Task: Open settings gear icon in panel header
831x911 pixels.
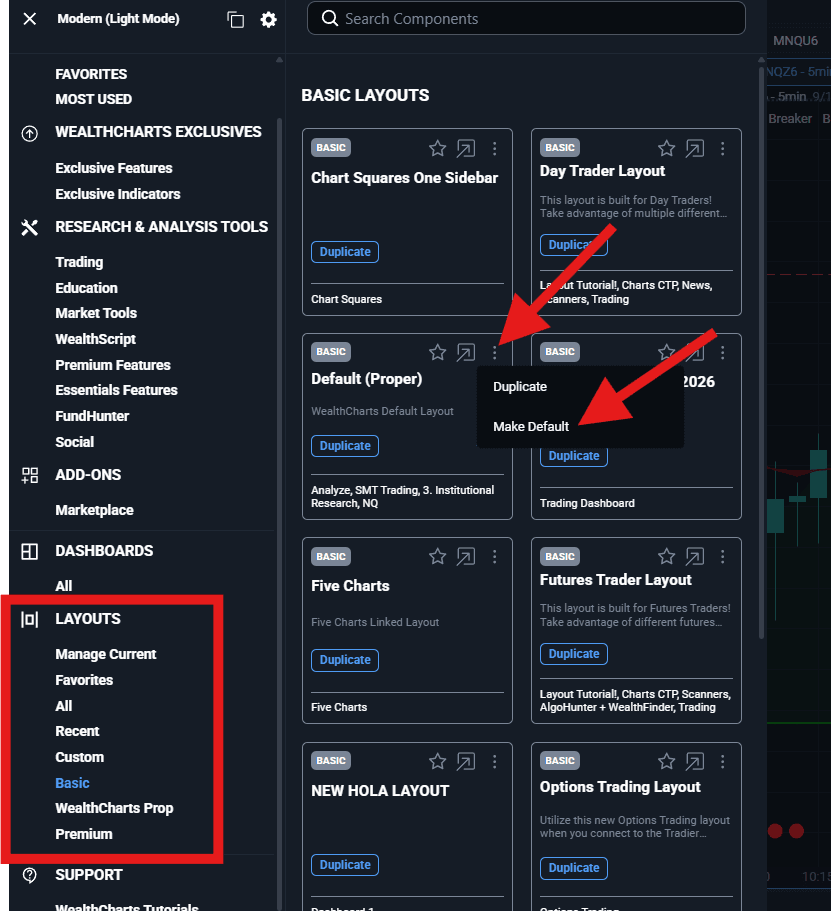Action: [268, 20]
